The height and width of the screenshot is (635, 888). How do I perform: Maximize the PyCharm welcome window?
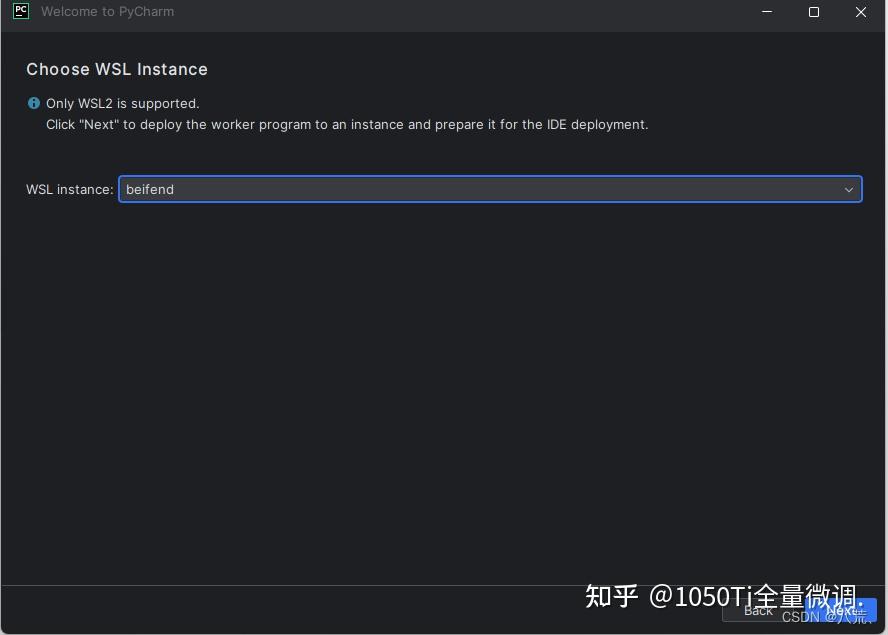point(813,12)
